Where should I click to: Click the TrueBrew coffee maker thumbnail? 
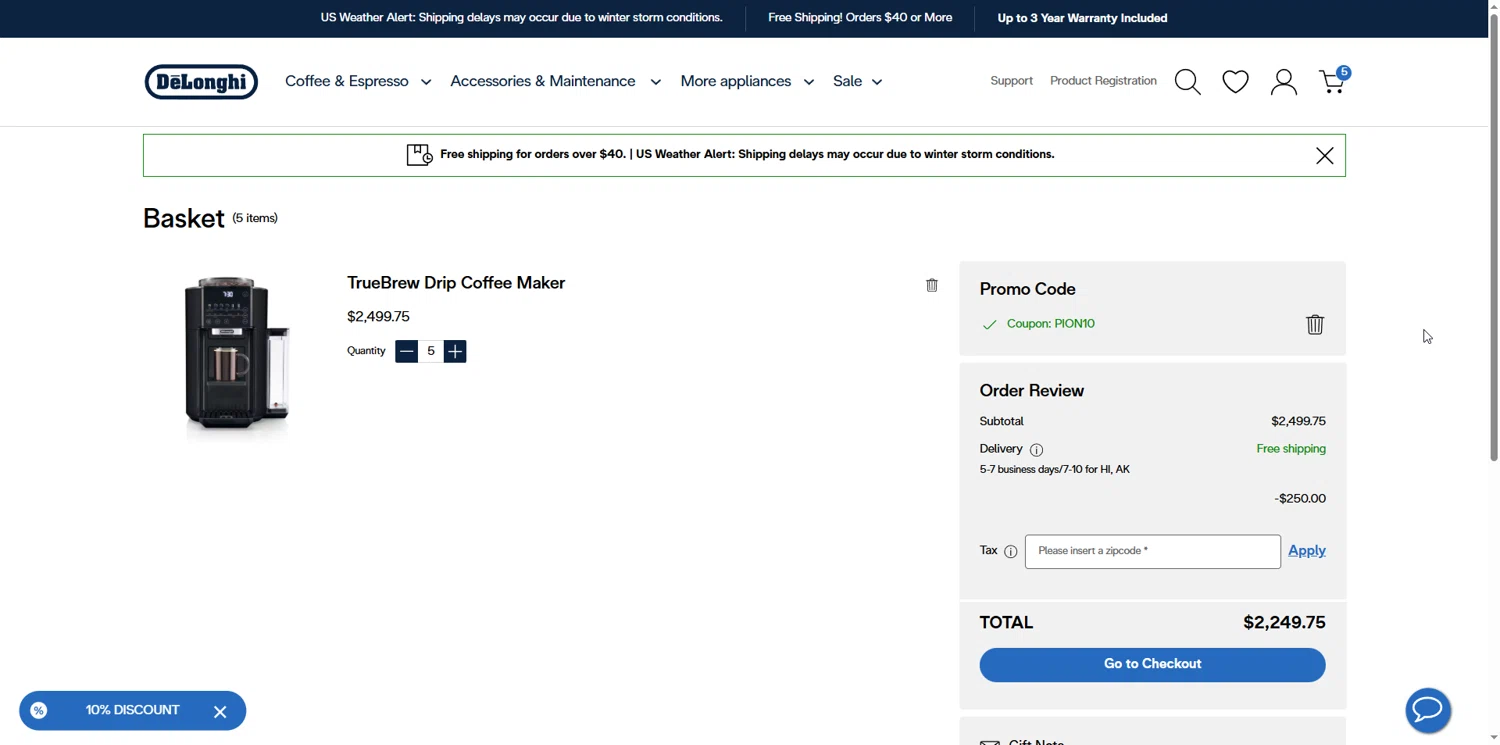point(237,355)
